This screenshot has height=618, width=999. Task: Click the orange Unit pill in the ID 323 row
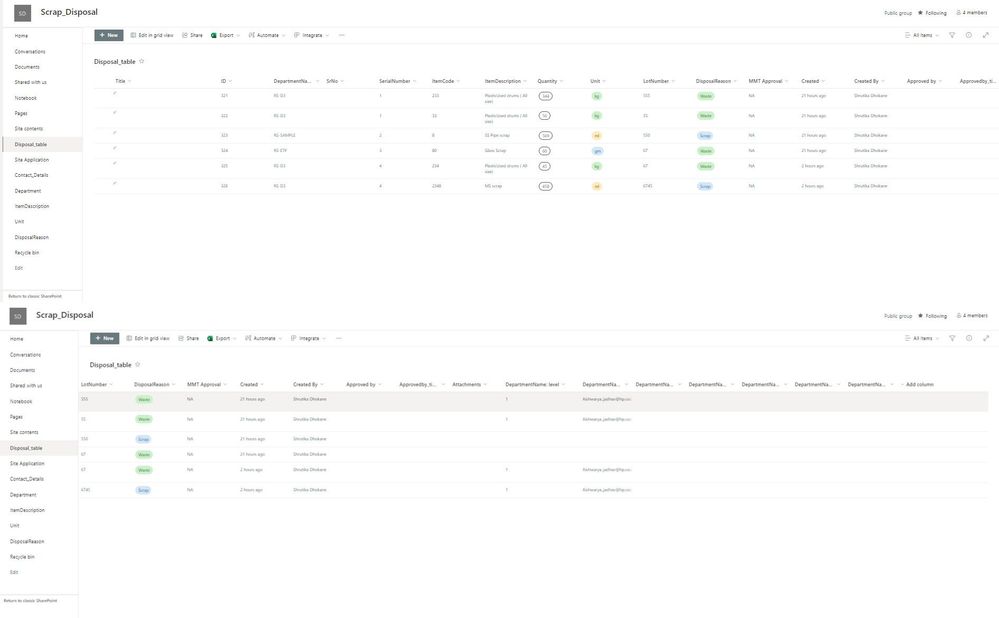point(596,136)
